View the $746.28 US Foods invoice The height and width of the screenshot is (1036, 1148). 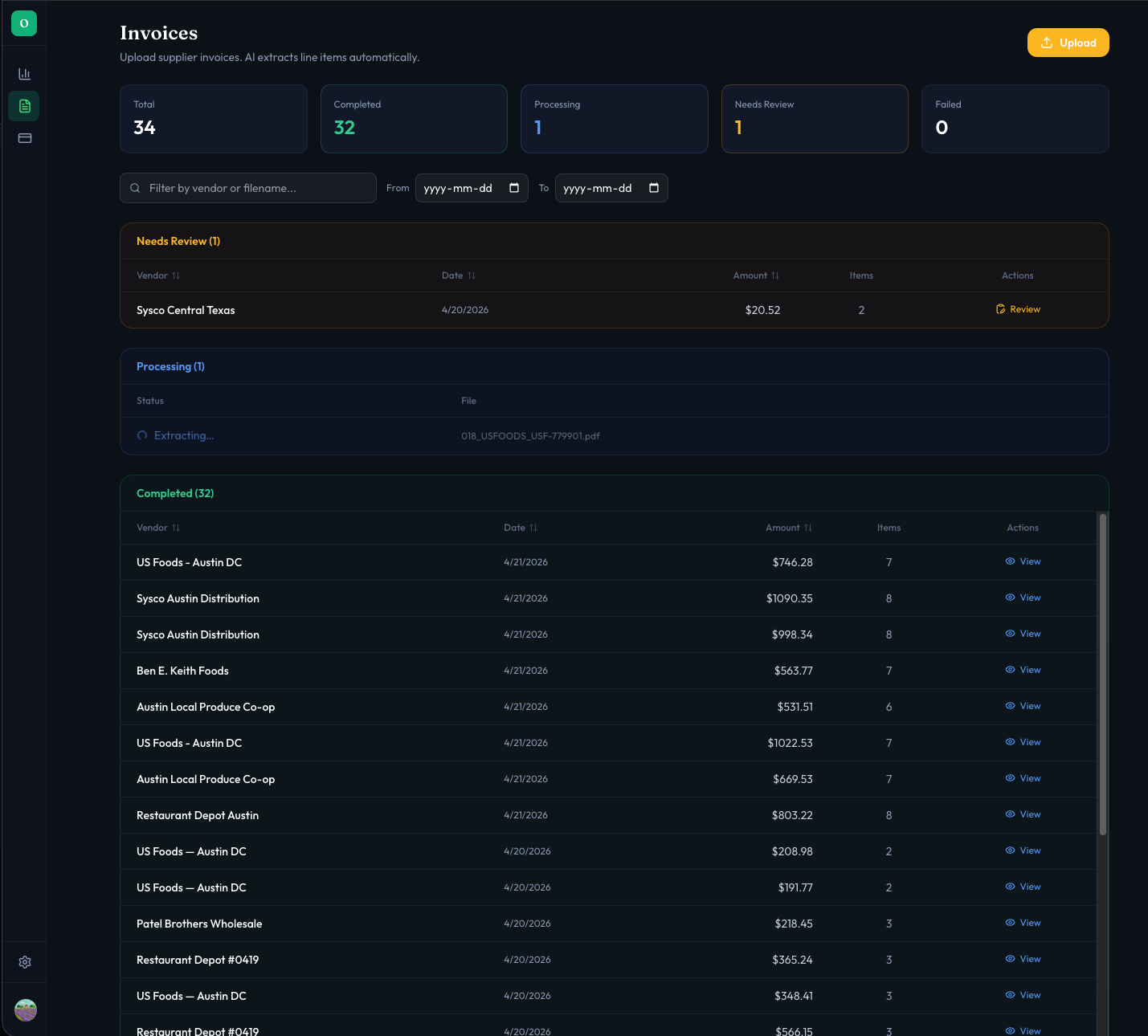[1023, 561]
